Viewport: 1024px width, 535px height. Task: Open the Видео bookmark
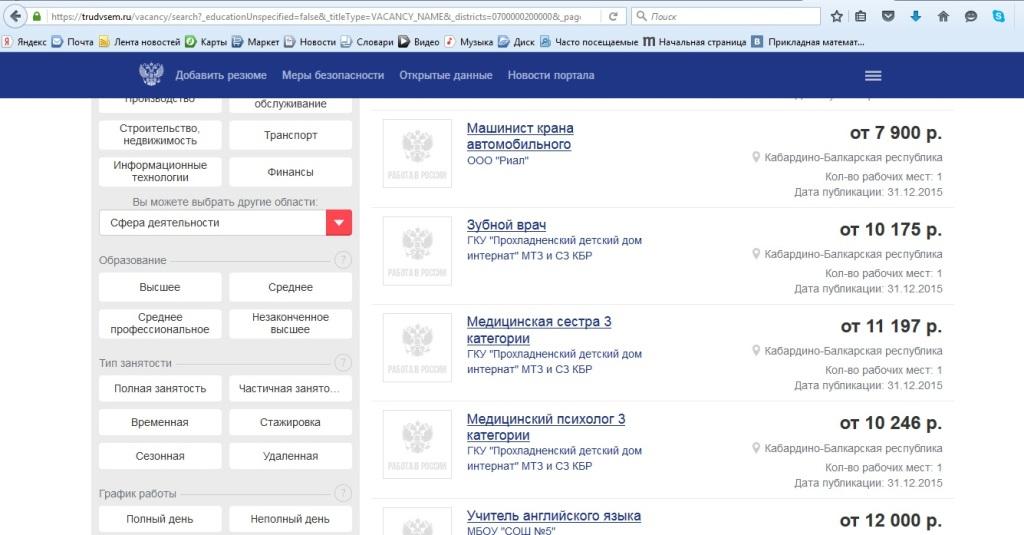pos(419,42)
